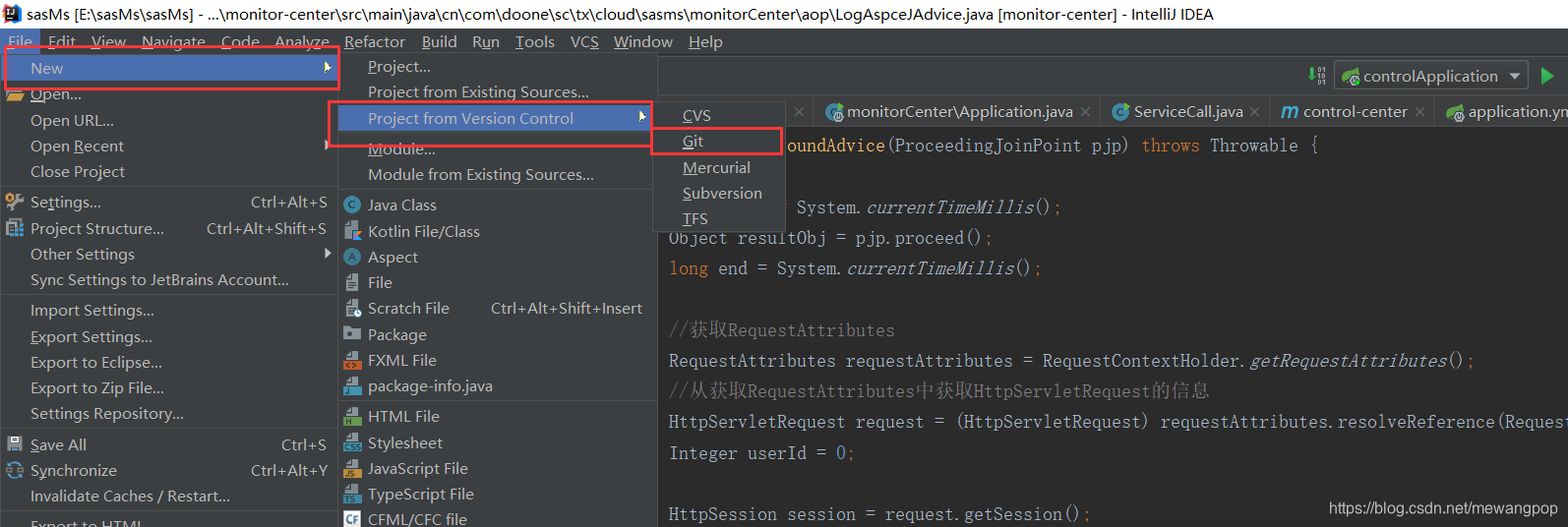The height and width of the screenshot is (527, 1568).
Task: Click the Synchronize refresh icon
Action: pyautogui.click(x=15, y=470)
